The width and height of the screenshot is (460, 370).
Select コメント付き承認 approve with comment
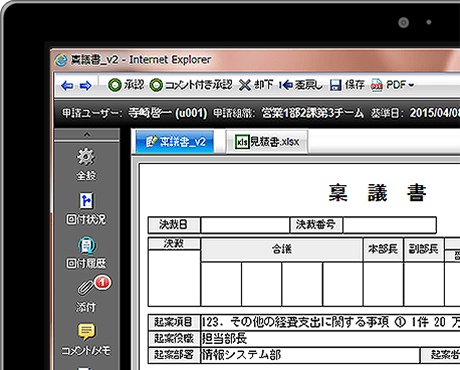click(191, 85)
